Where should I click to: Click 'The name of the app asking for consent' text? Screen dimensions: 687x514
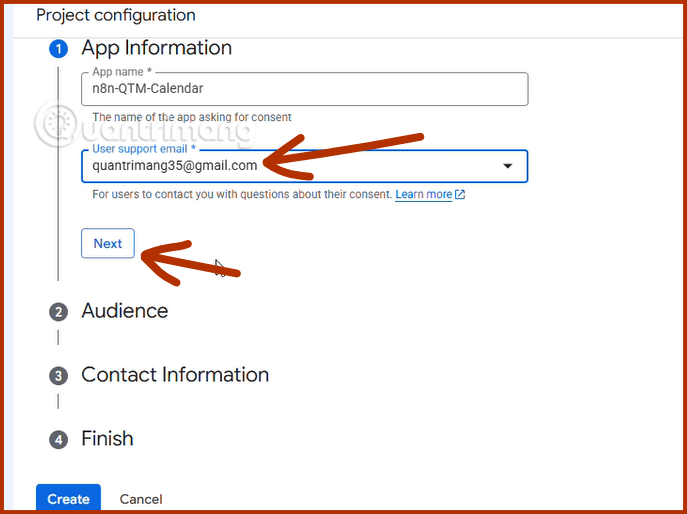click(191, 117)
